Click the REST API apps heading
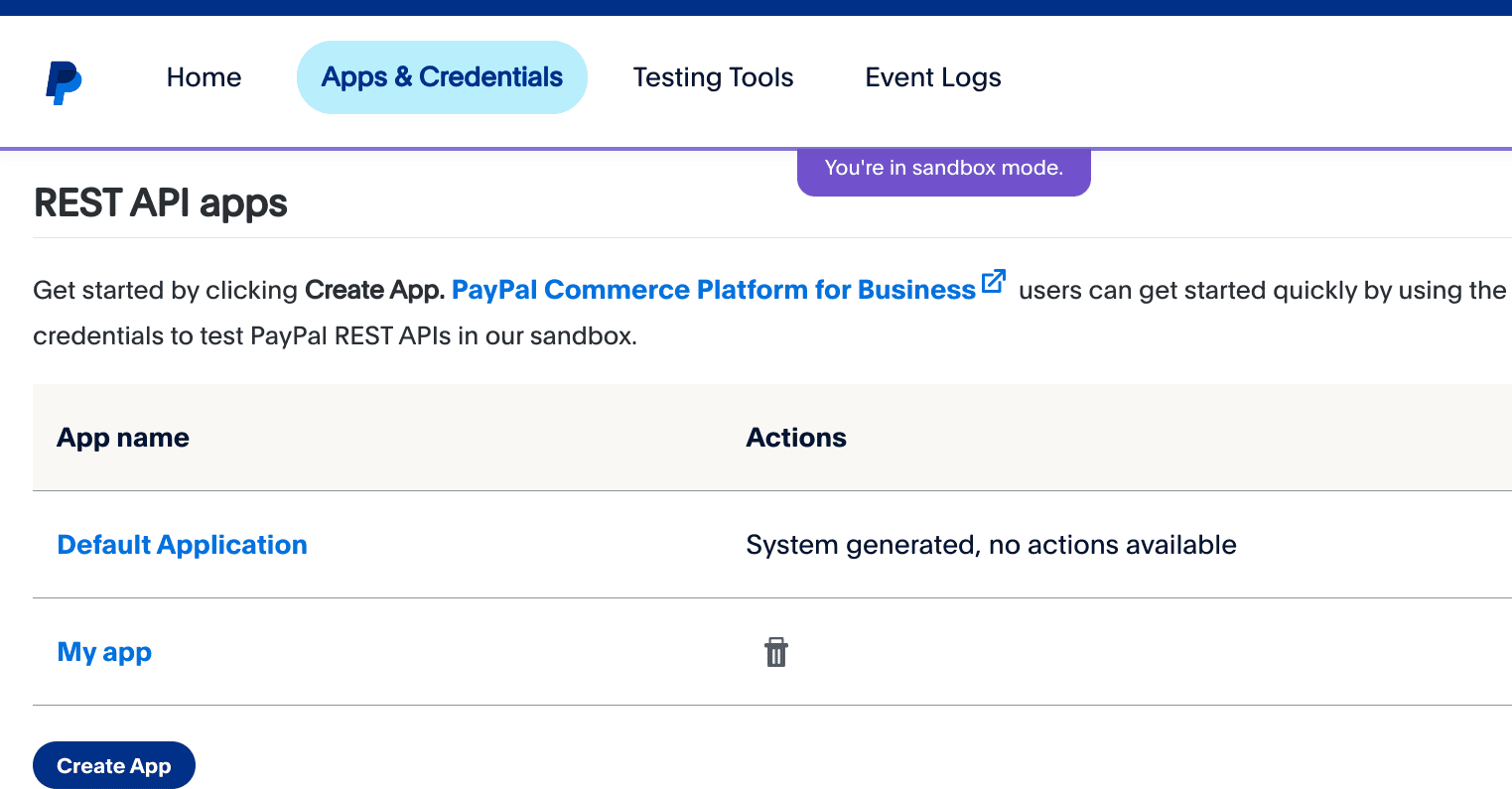Viewport: 1512px width, 789px height. [x=161, y=203]
